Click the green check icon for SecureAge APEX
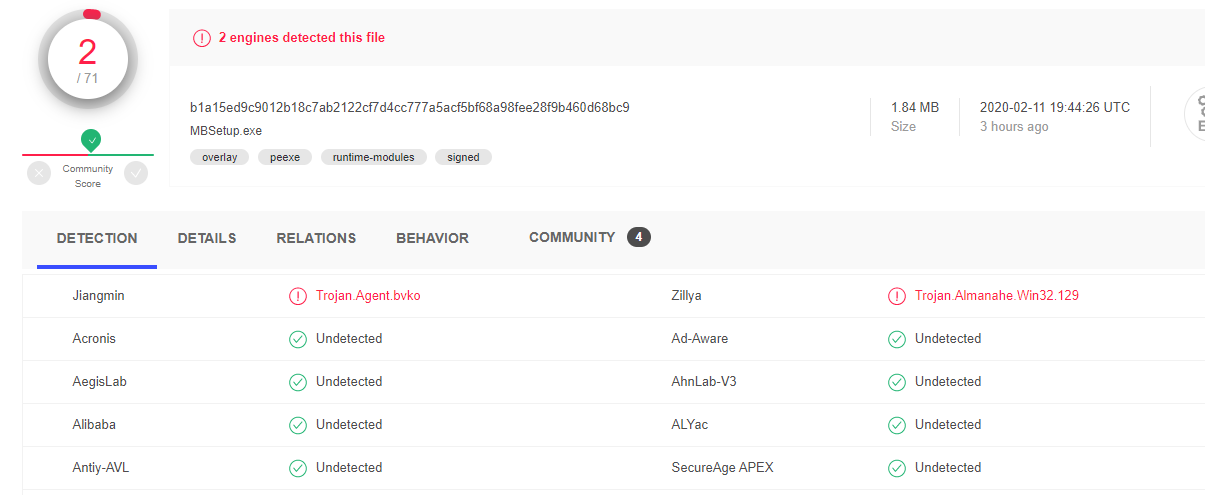1205x495 pixels. click(x=897, y=468)
